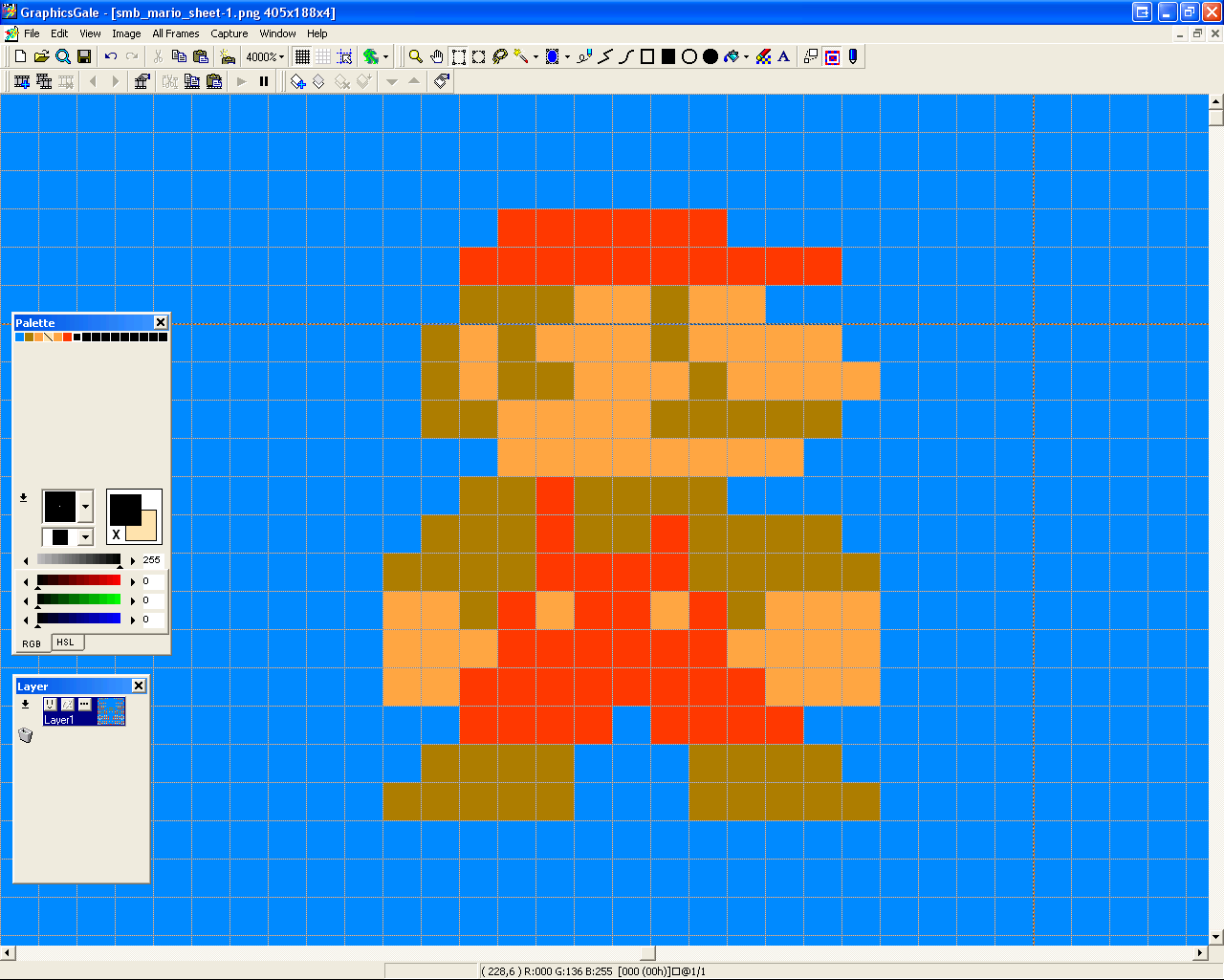The height and width of the screenshot is (980, 1224).
Task: Close the Layer panel
Action: (139, 686)
